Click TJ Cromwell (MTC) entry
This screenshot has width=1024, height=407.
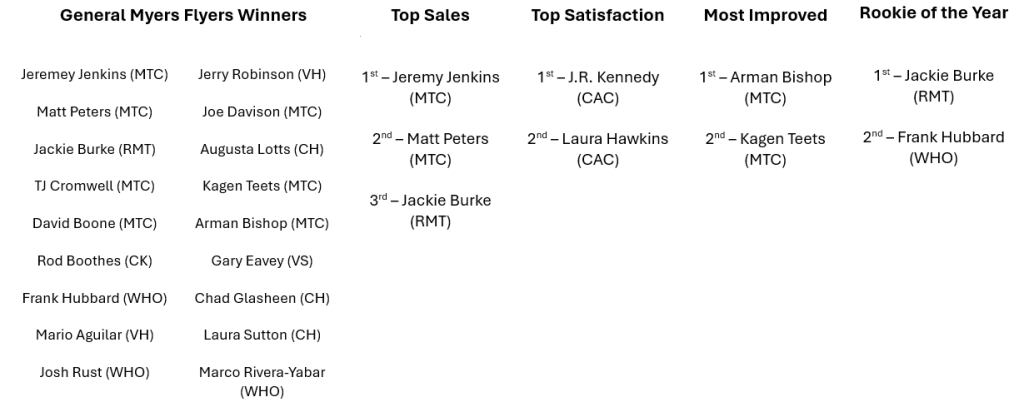pos(94,186)
